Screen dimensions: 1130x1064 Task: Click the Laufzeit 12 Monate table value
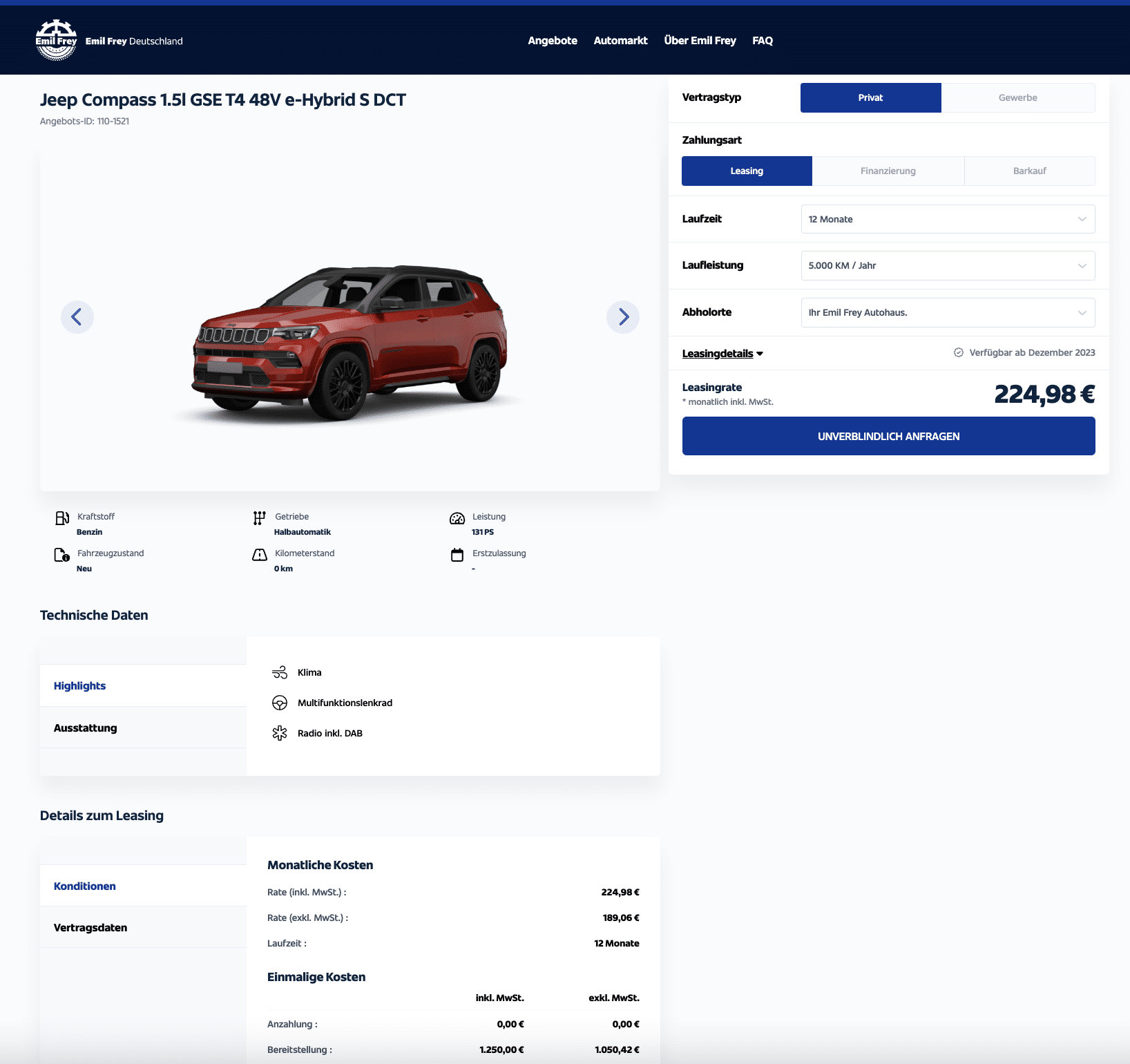(617, 943)
